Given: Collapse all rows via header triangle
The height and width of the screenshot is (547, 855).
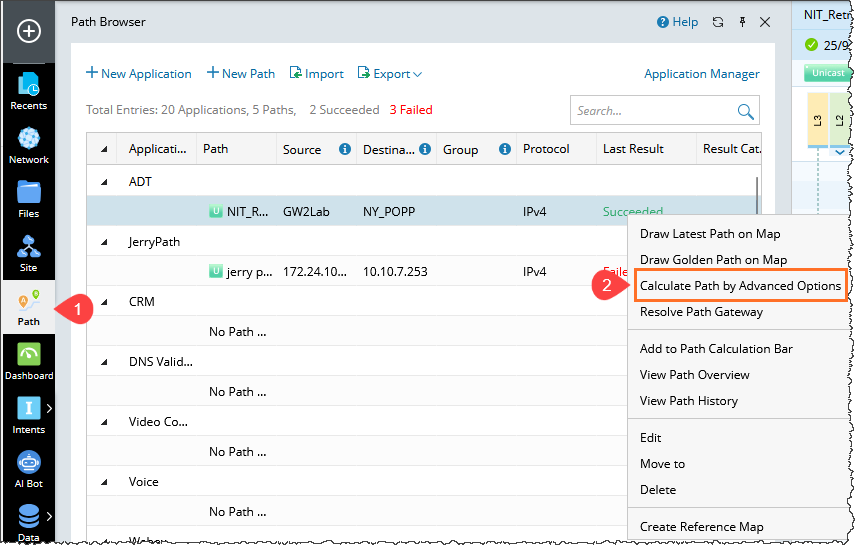Looking at the screenshot, I should (x=104, y=149).
